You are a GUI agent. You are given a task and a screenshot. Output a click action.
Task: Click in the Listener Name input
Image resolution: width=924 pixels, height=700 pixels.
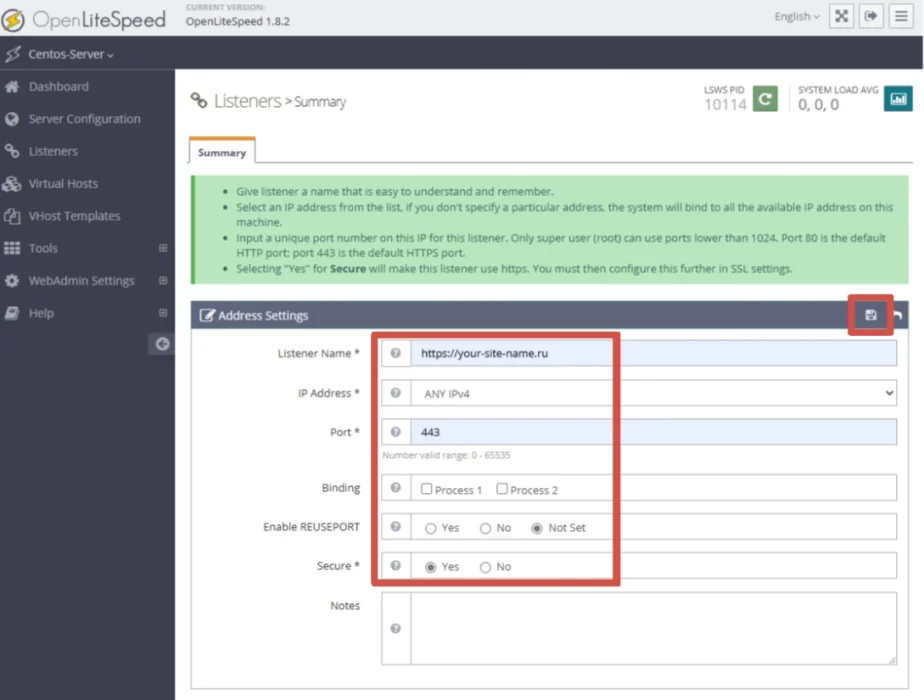(654, 353)
